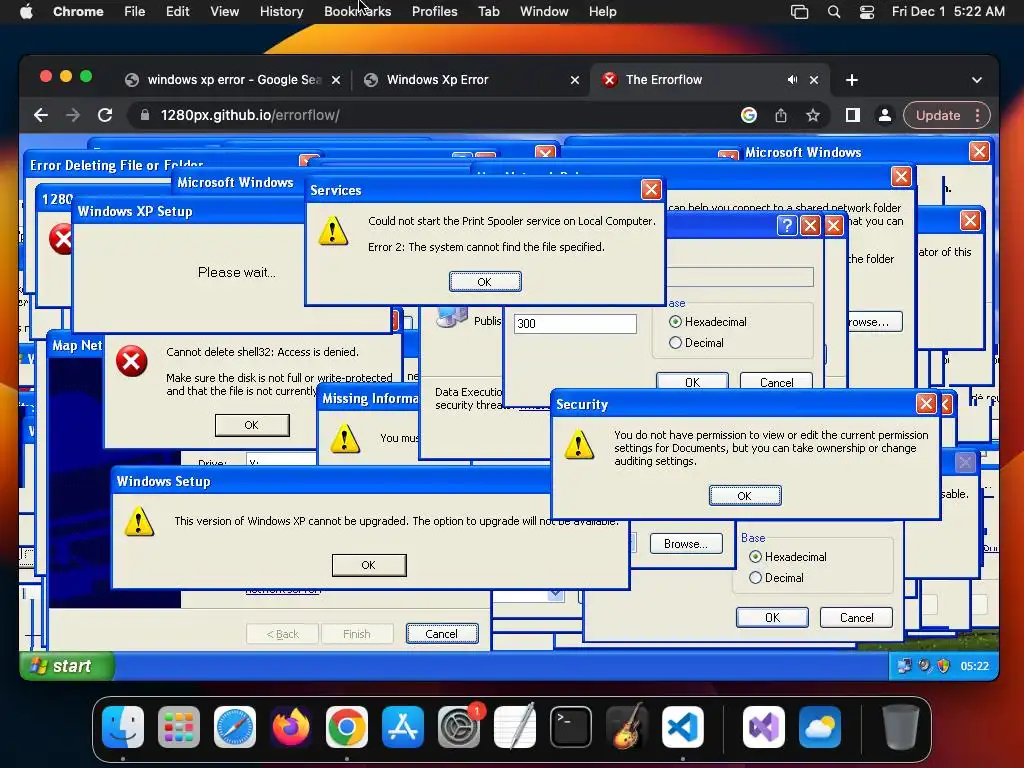1024x768 pixels.
Task: Click the security shield icon in XP tray
Action: pos(943,665)
